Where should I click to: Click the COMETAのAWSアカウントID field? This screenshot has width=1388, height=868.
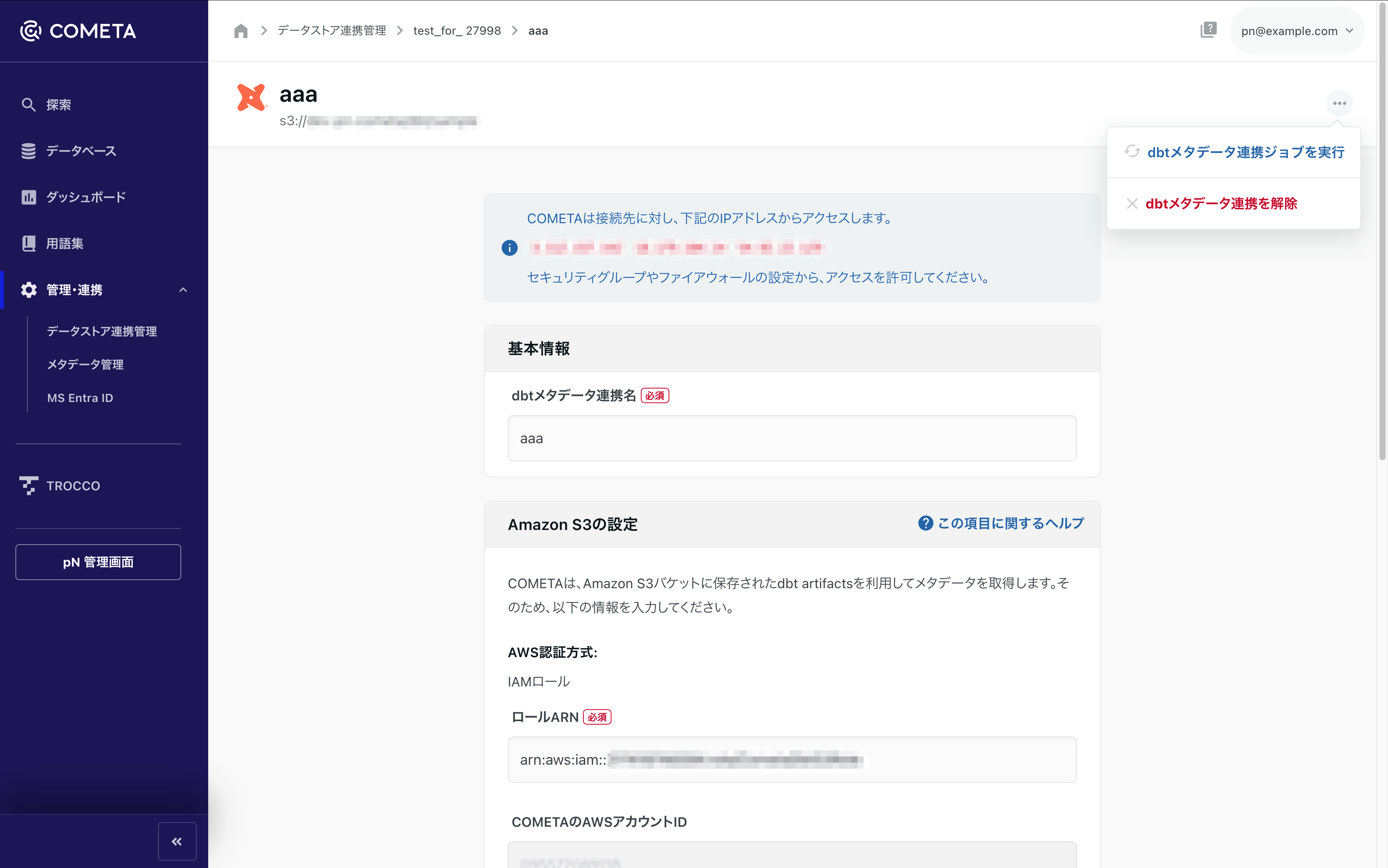point(792,855)
